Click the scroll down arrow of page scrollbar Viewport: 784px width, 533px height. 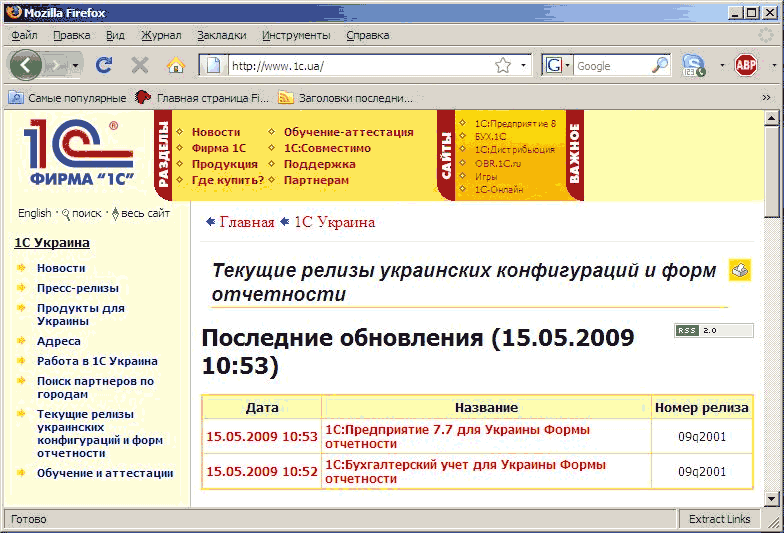pos(772,498)
